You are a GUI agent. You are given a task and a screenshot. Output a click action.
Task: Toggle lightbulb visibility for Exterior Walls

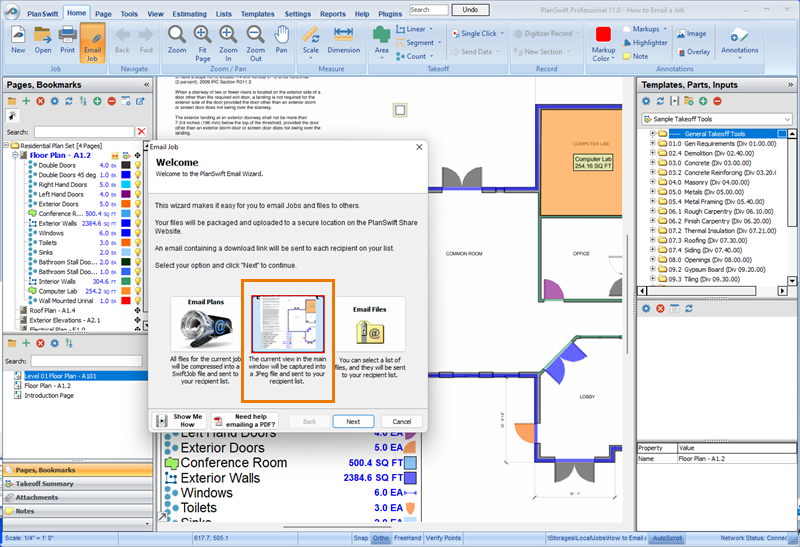pos(137,223)
